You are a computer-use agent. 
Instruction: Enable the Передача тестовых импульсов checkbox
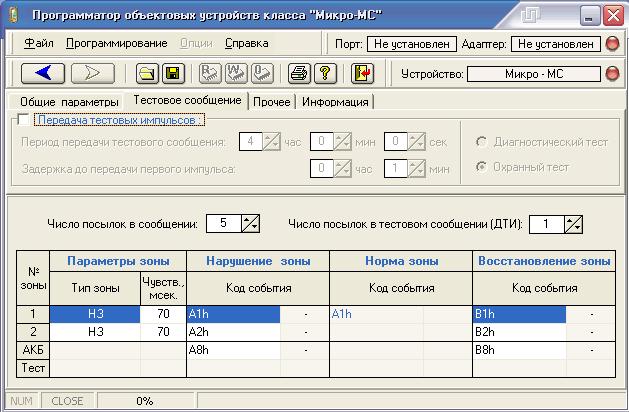(23, 120)
